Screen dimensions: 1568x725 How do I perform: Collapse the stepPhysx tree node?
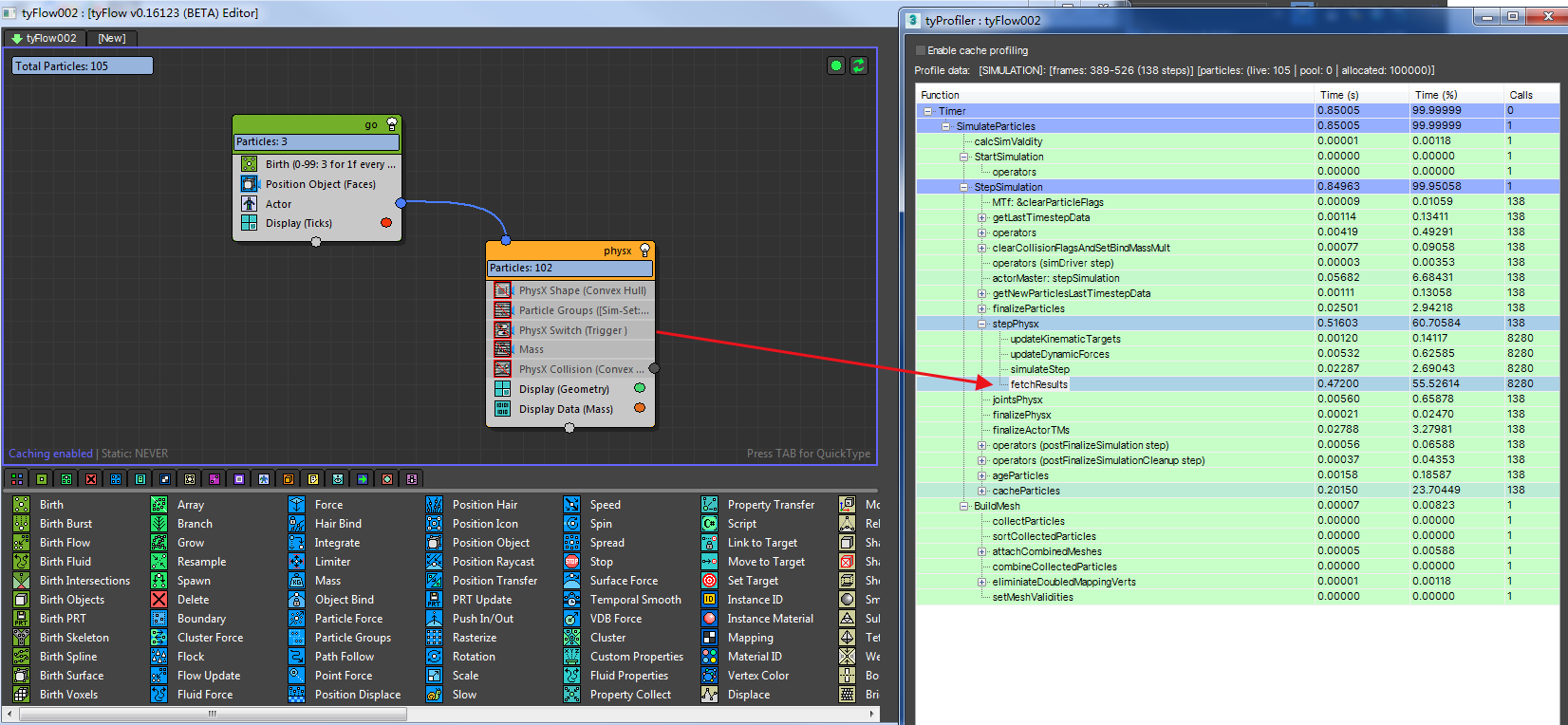[x=982, y=324]
